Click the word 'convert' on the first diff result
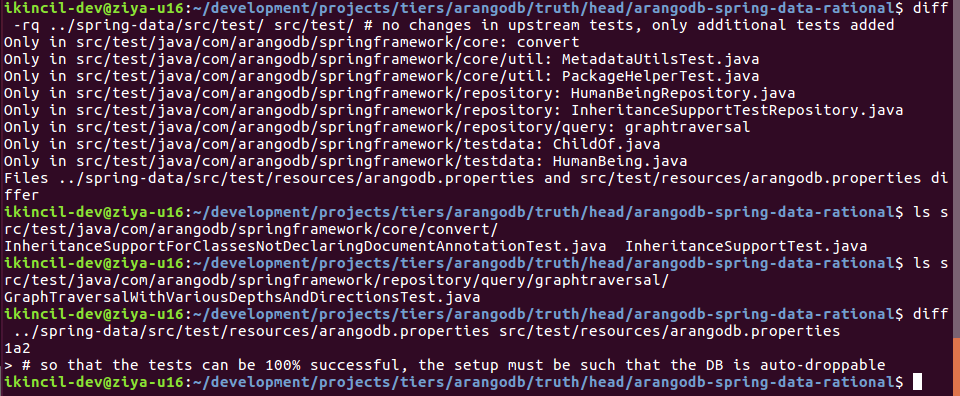The width and height of the screenshot is (960, 396). click(548, 42)
